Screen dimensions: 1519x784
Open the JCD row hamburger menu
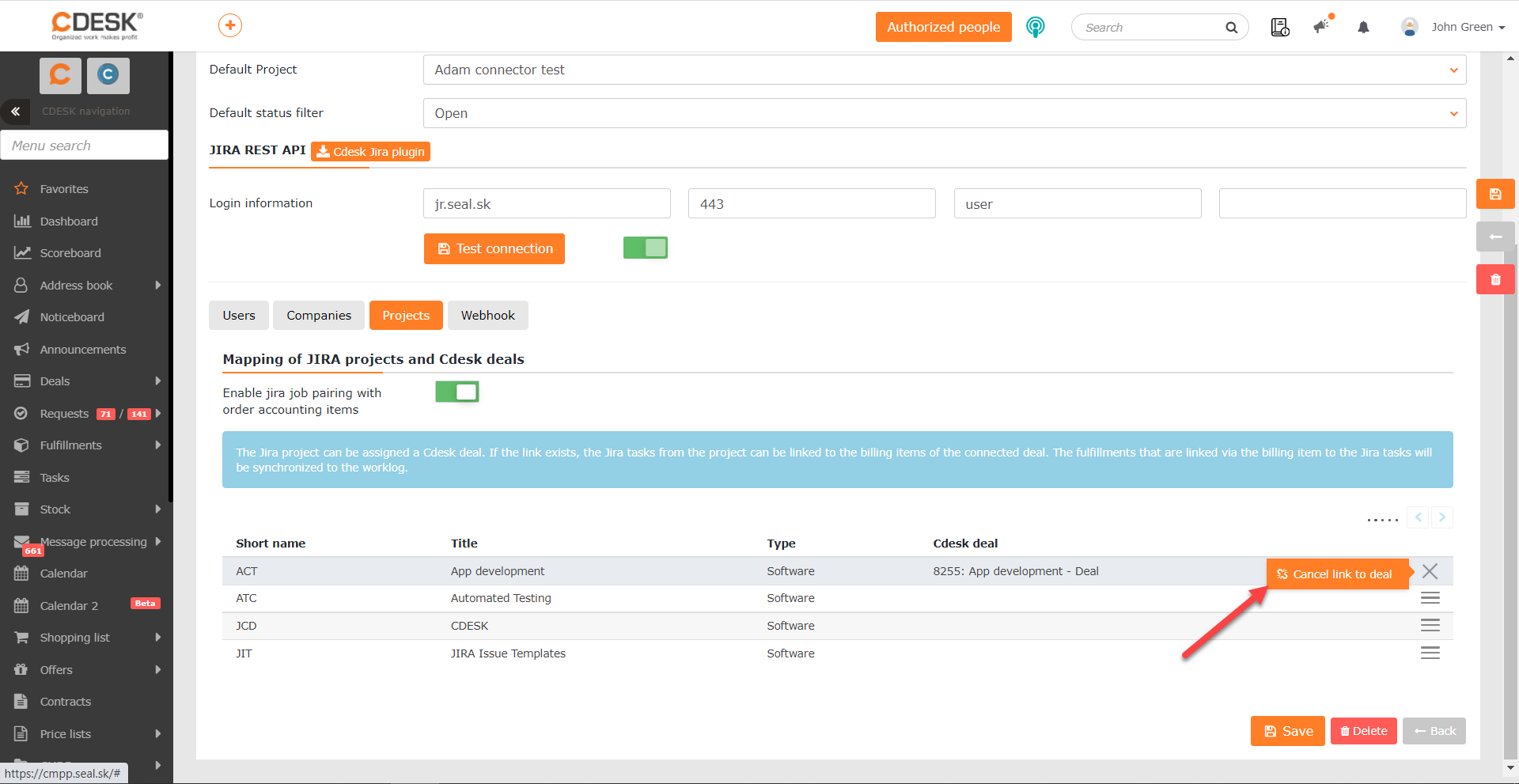tap(1430, 626)
